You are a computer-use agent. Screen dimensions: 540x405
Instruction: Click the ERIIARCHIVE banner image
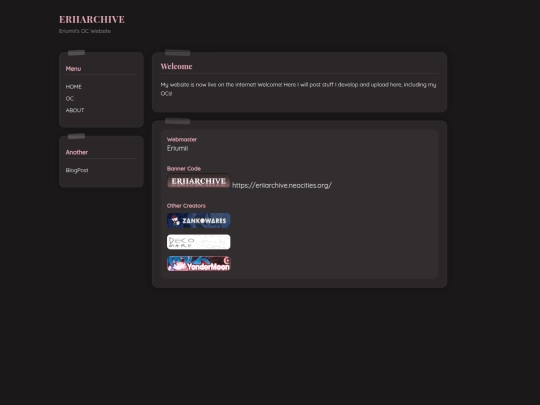point(199,181)
